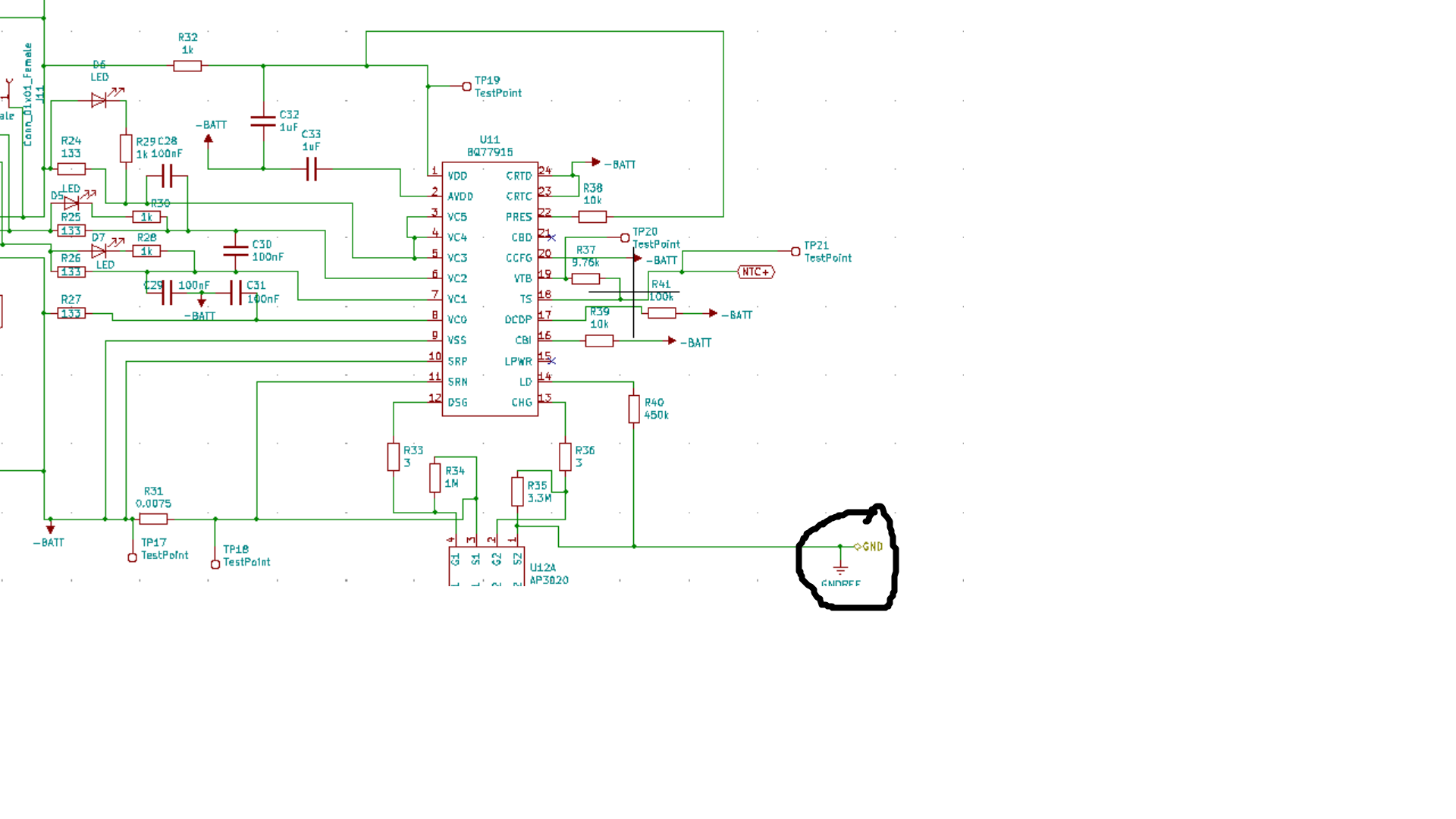
Task: Click the TP18 test point circle
Action: (215, 564)
